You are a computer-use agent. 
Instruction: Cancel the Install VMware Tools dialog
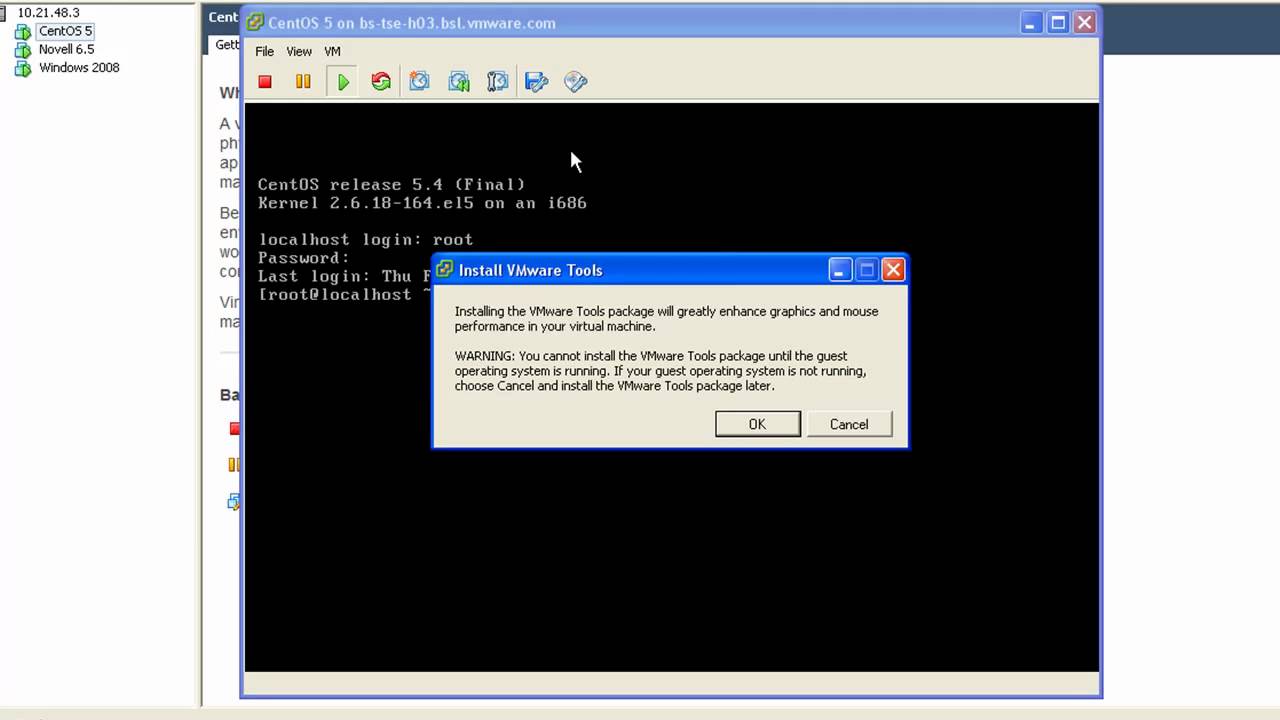coord(849,424)
